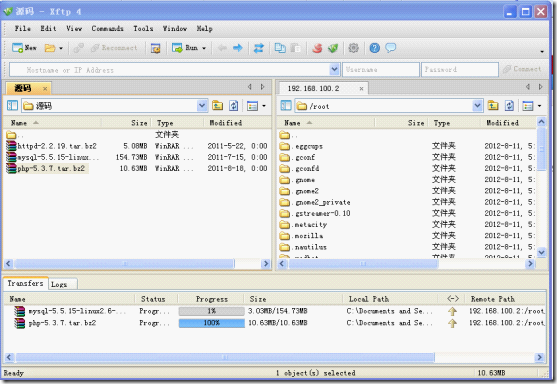
Task: Go up one folder in local pane
Action: 217,106
